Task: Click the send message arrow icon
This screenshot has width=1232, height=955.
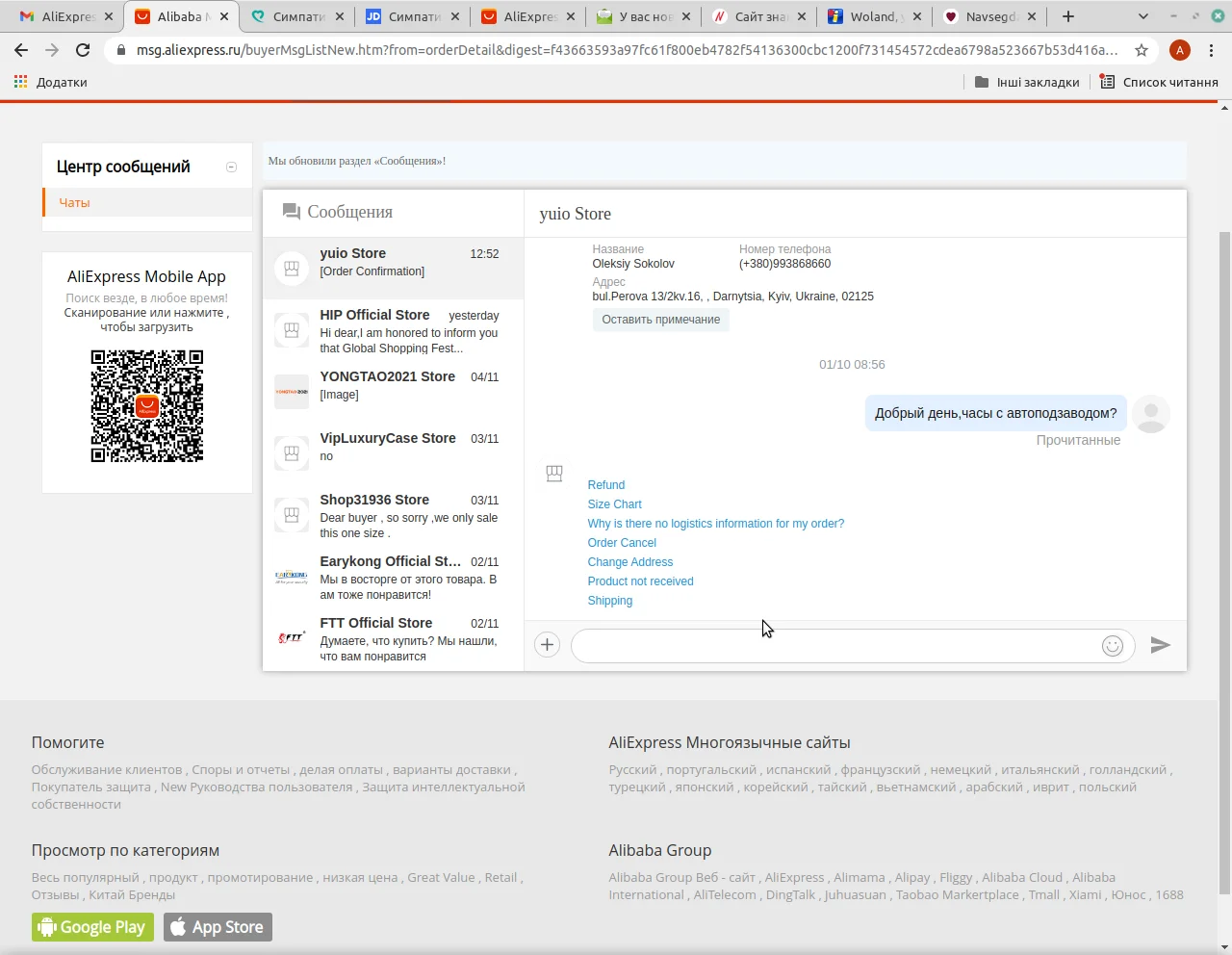Action: click(x=1161, y=645)
